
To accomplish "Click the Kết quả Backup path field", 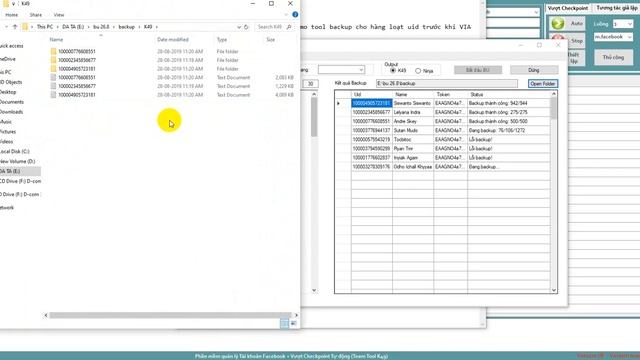I will pyautogui.click(x=447, y=83).
